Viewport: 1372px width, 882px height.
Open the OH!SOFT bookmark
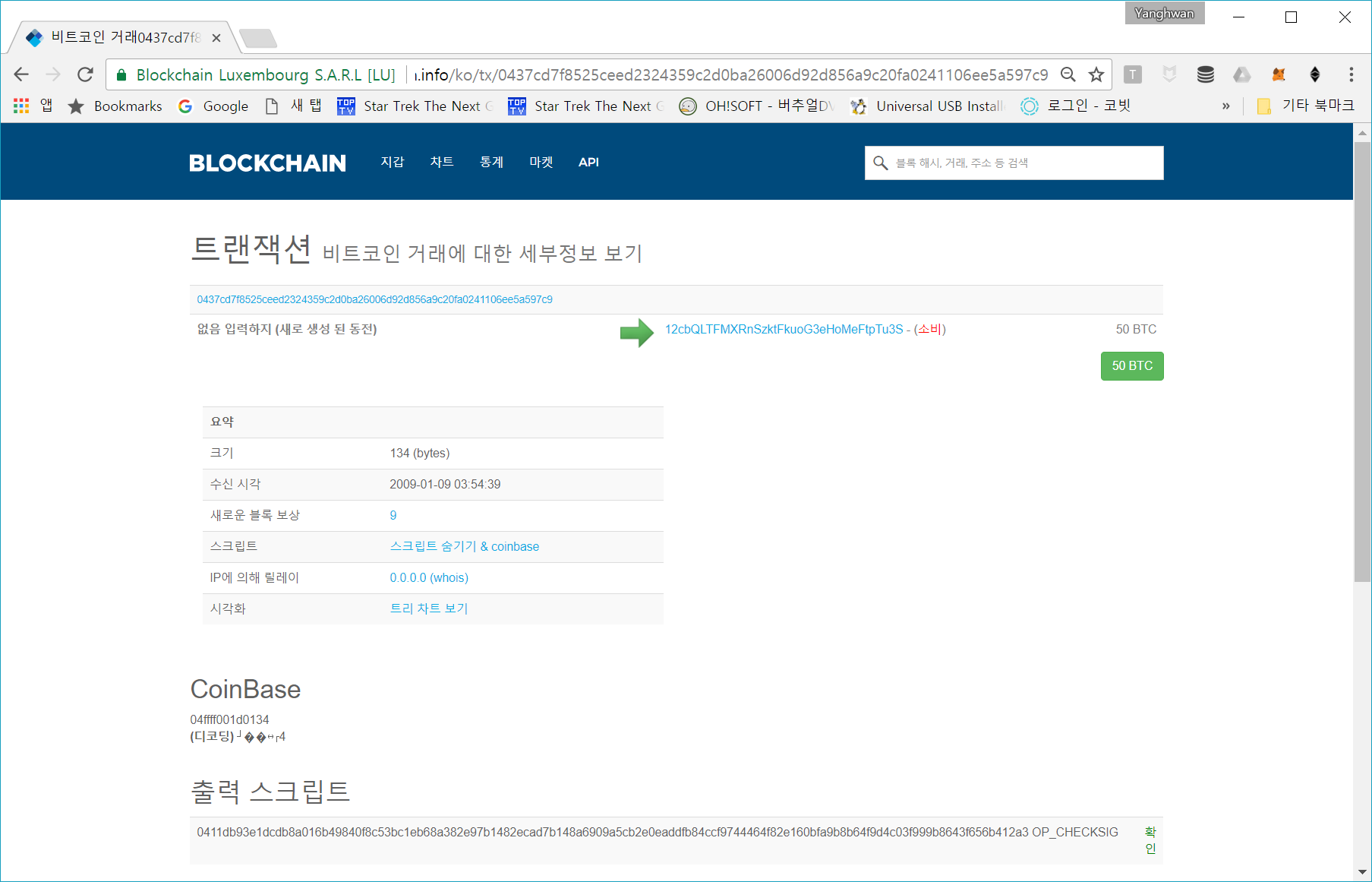coord(757,106)
